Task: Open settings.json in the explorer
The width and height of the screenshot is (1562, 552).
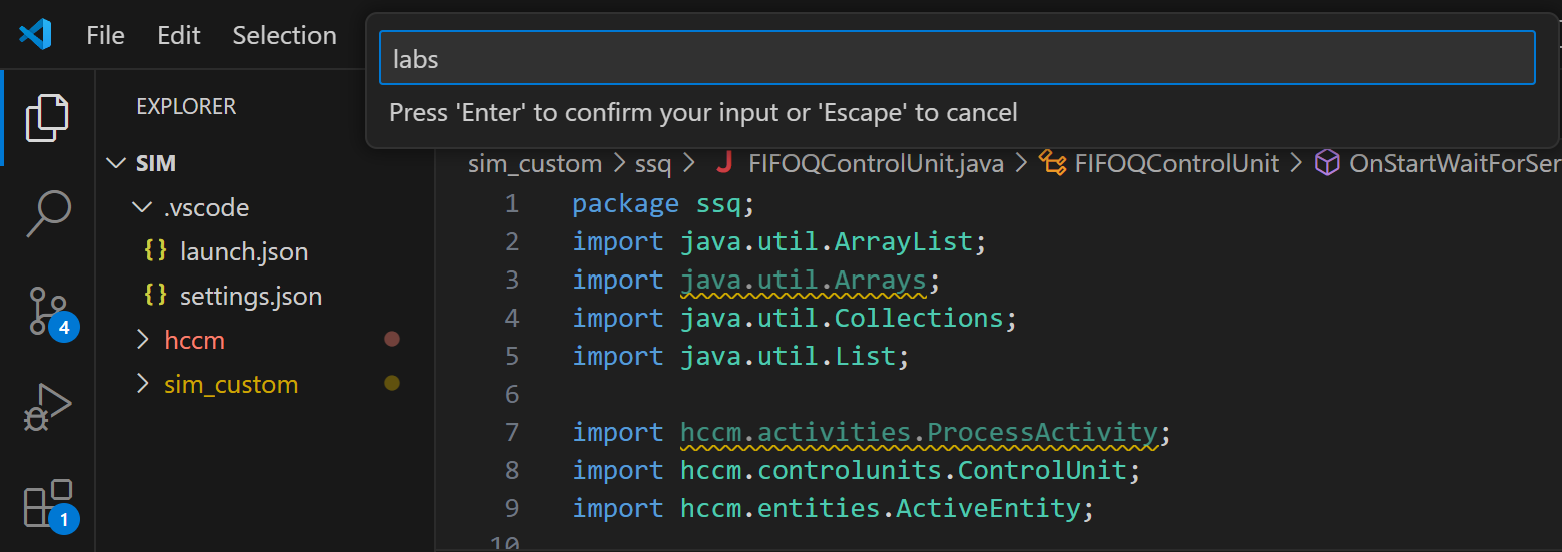Action: pos(250,296)
